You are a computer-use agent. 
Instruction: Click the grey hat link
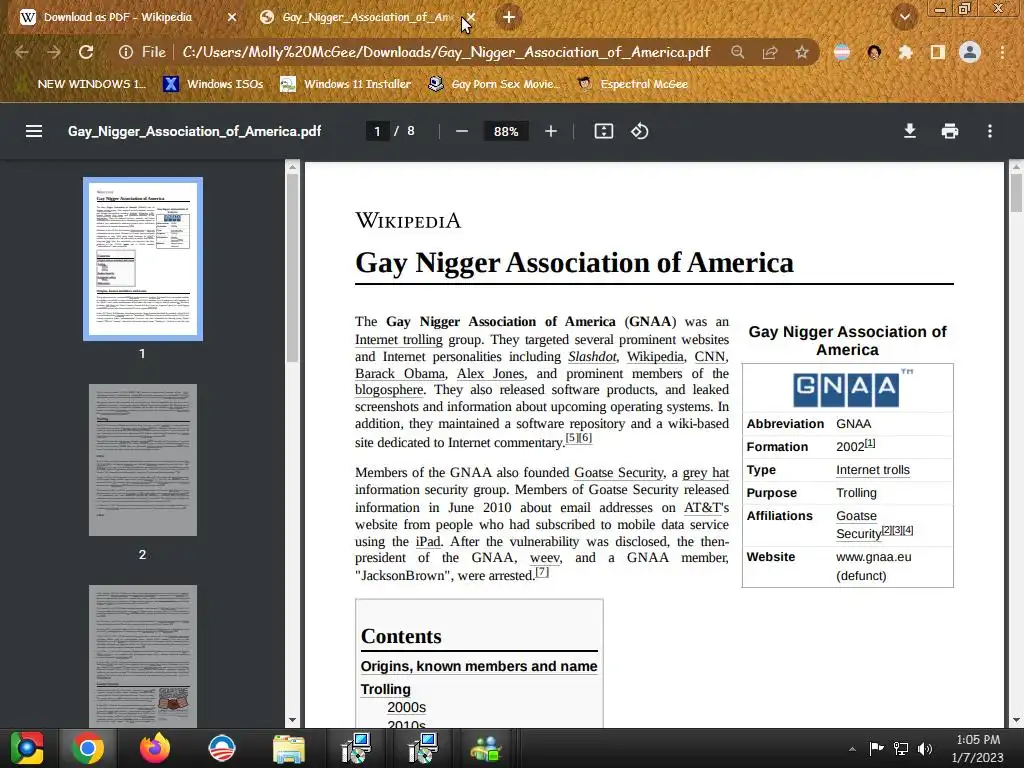tap(705, 473)
